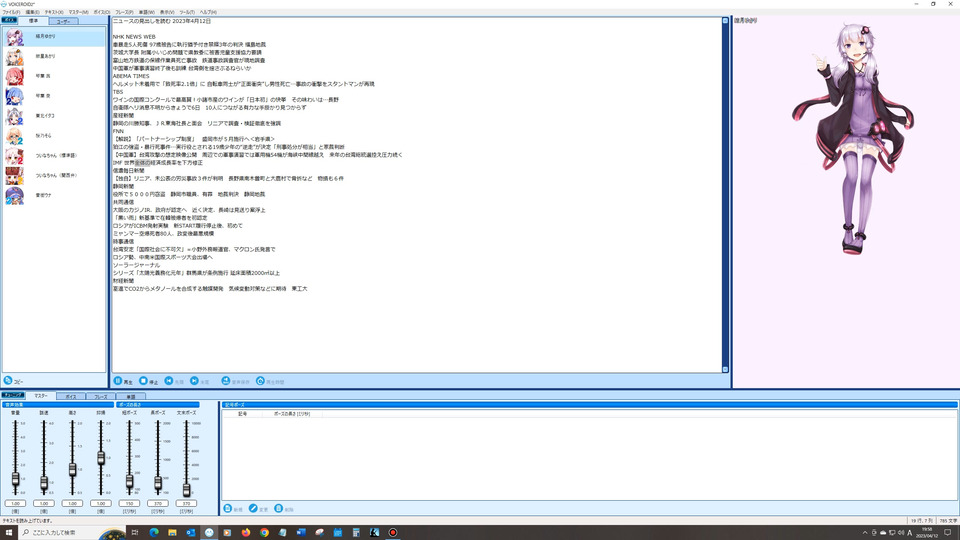
Task: Open Microsoft Edge from the taskbar
Action: 154,533
